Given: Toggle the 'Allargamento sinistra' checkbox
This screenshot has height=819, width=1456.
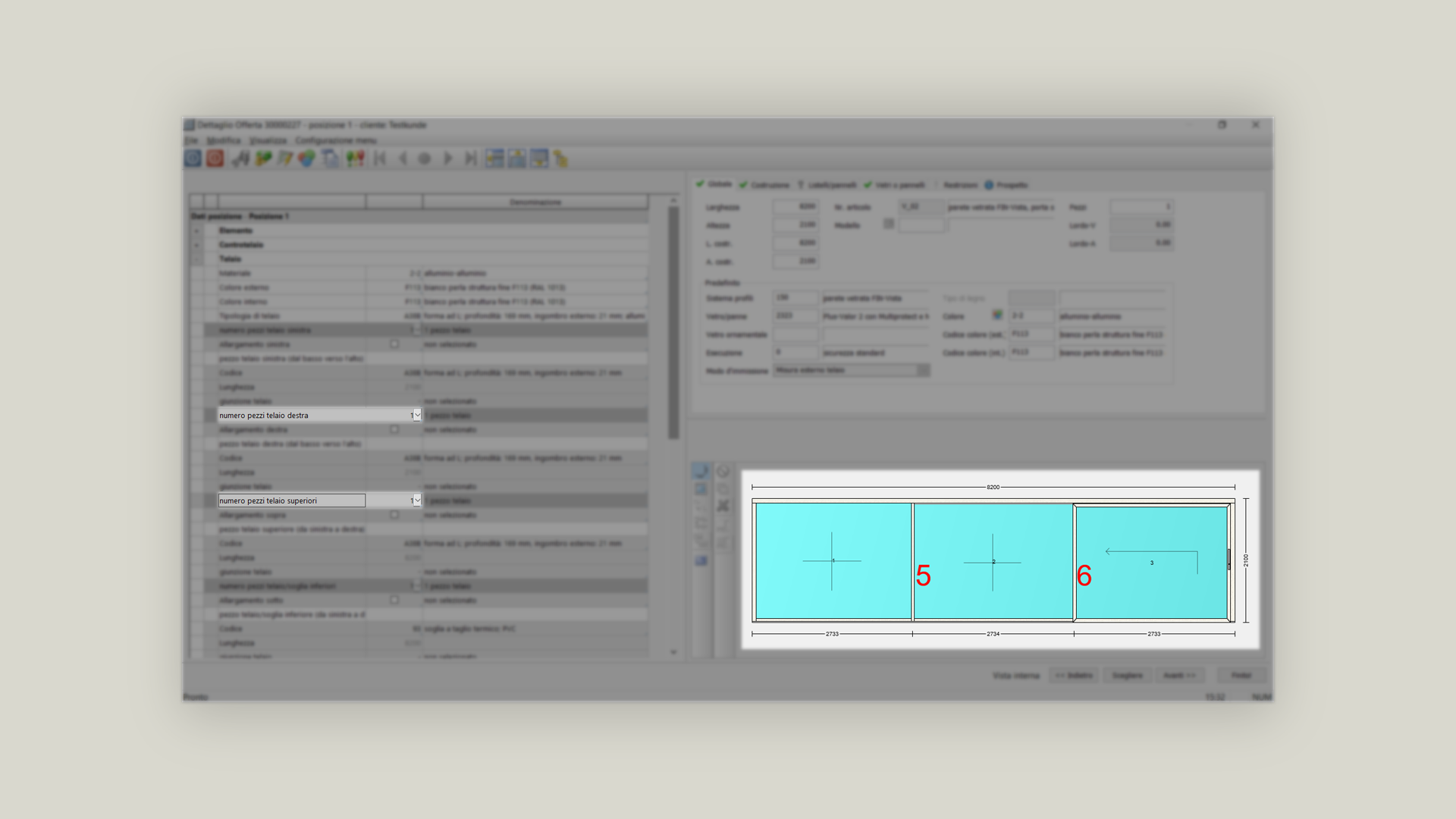Looking at the screenshot, I should coord(394,344).
